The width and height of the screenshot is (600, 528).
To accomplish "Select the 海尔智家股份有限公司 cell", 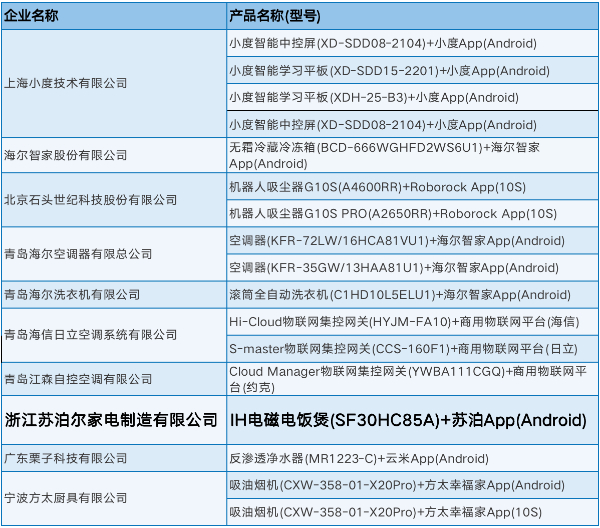I will tap(66, 155).
